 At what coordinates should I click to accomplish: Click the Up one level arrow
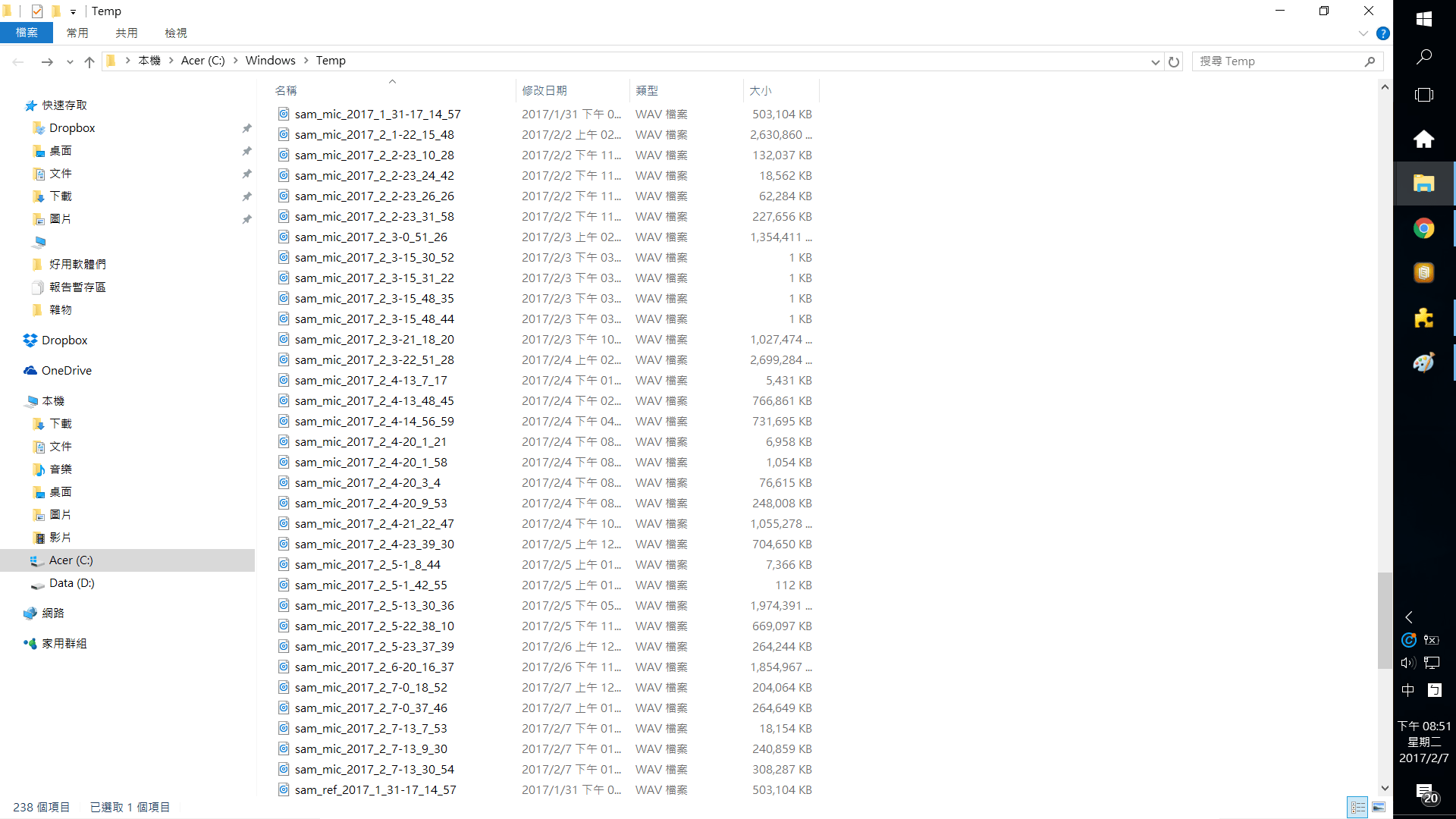click(x=89, y=61)
